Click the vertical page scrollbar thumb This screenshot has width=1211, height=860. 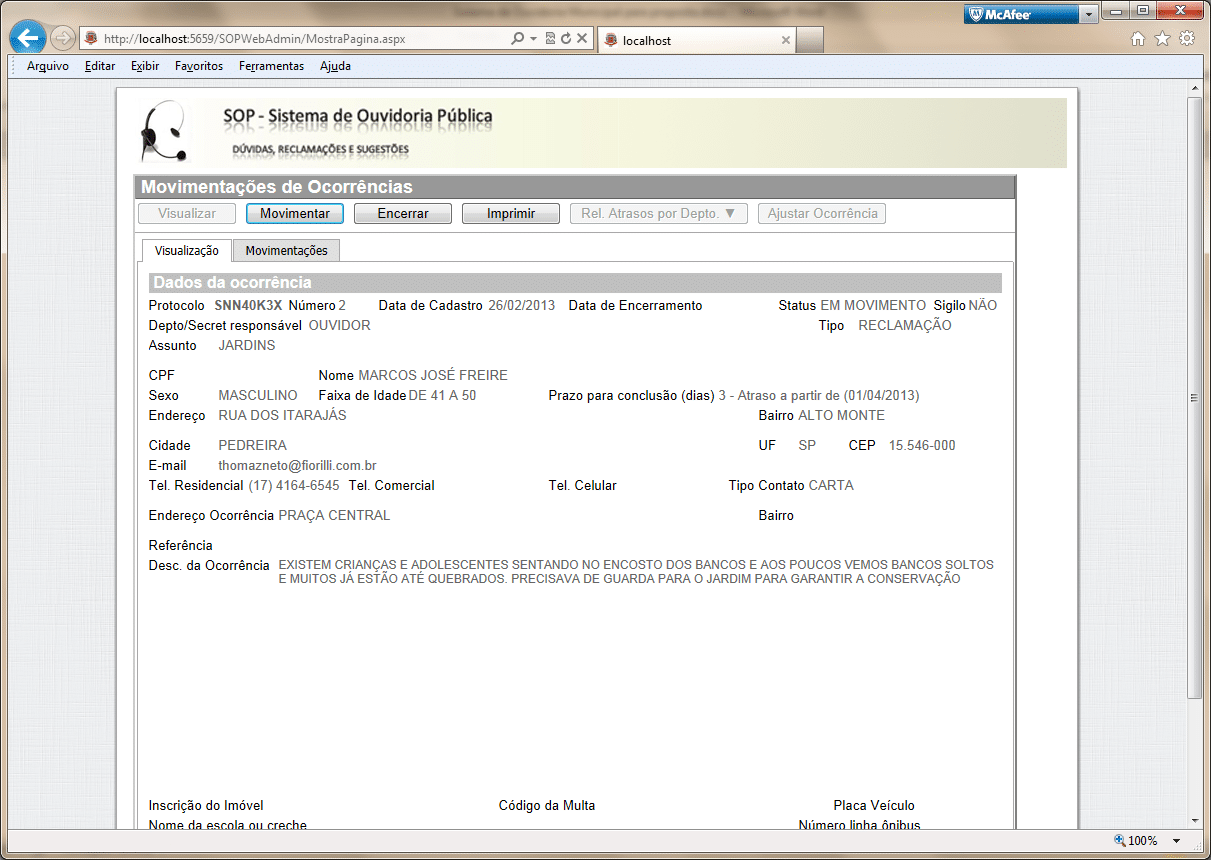coord(1194,398)
